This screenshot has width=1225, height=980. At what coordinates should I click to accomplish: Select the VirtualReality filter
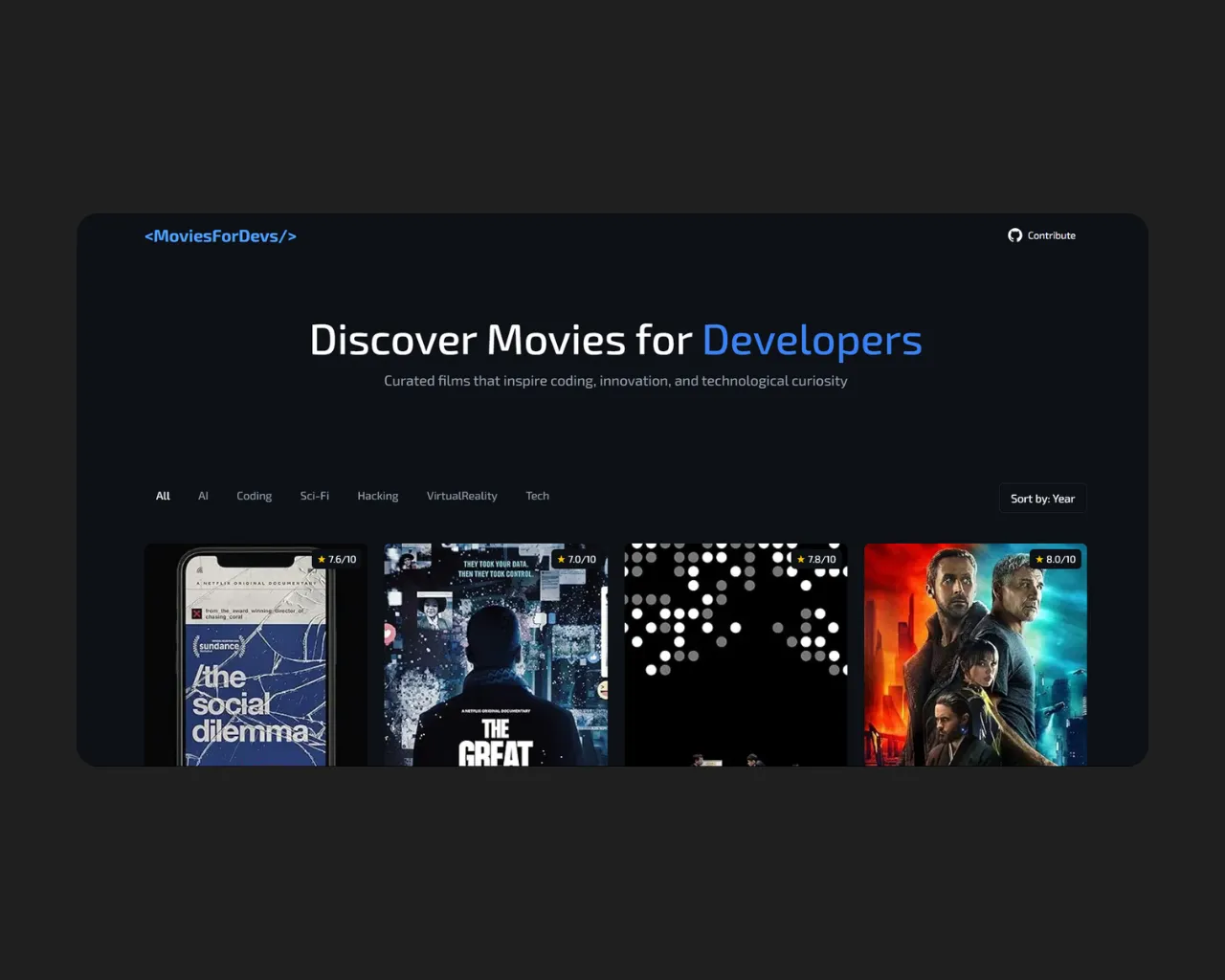(x=461, y=496)
